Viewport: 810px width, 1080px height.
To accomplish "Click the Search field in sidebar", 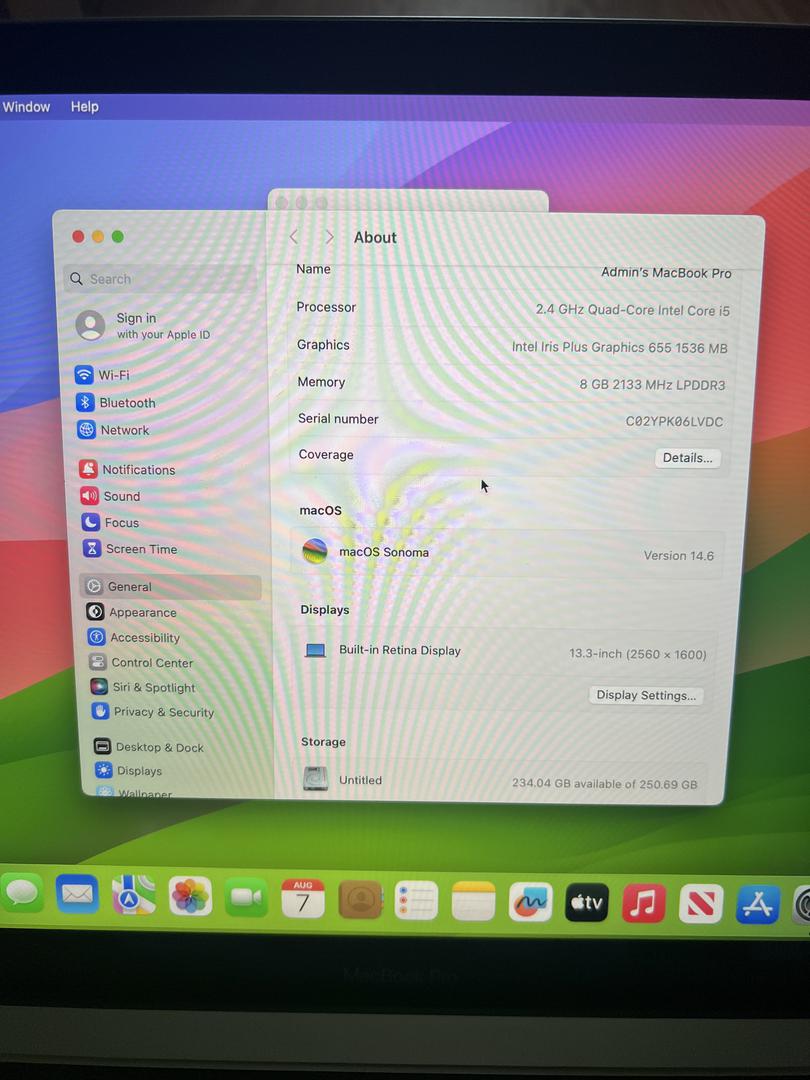I will tap(160, 279).
